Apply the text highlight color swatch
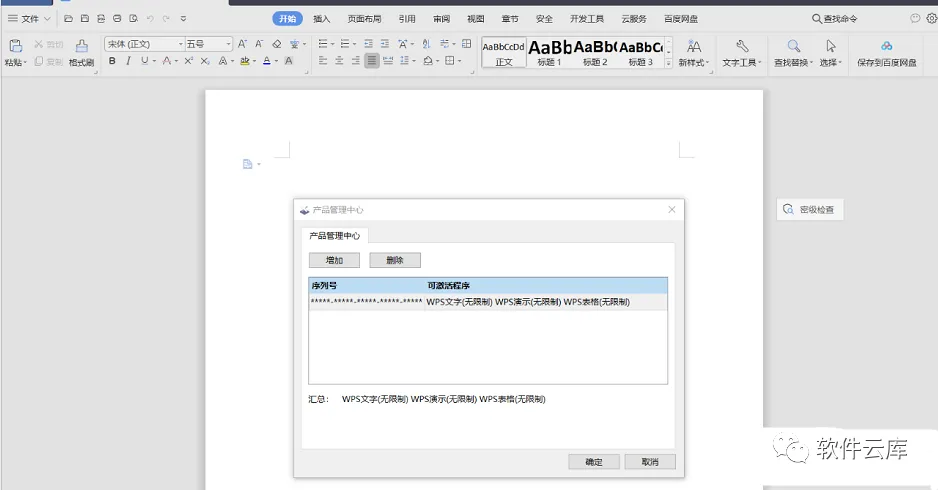 point(245,60)
